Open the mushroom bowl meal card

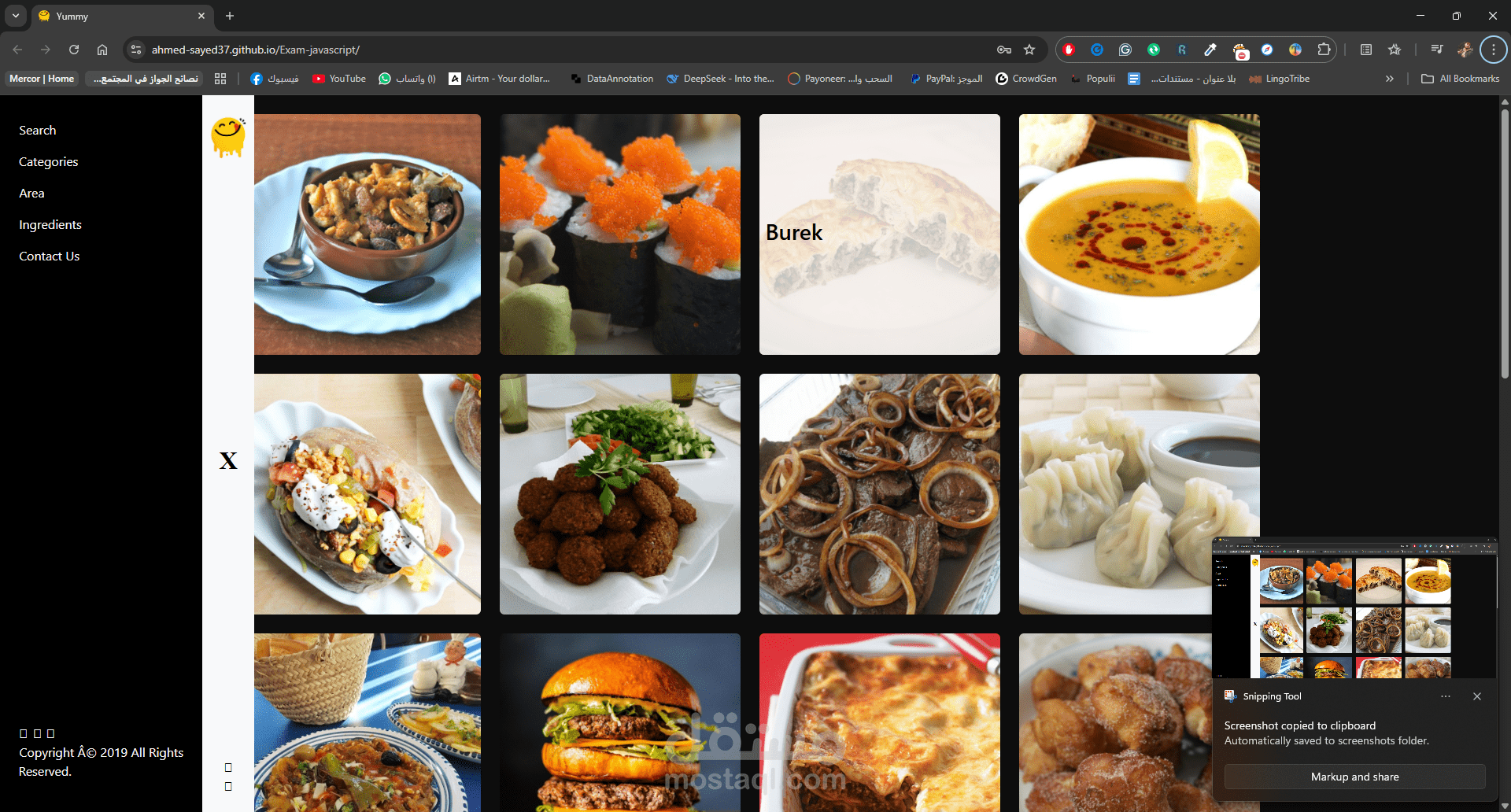click(x=368, y=234)
